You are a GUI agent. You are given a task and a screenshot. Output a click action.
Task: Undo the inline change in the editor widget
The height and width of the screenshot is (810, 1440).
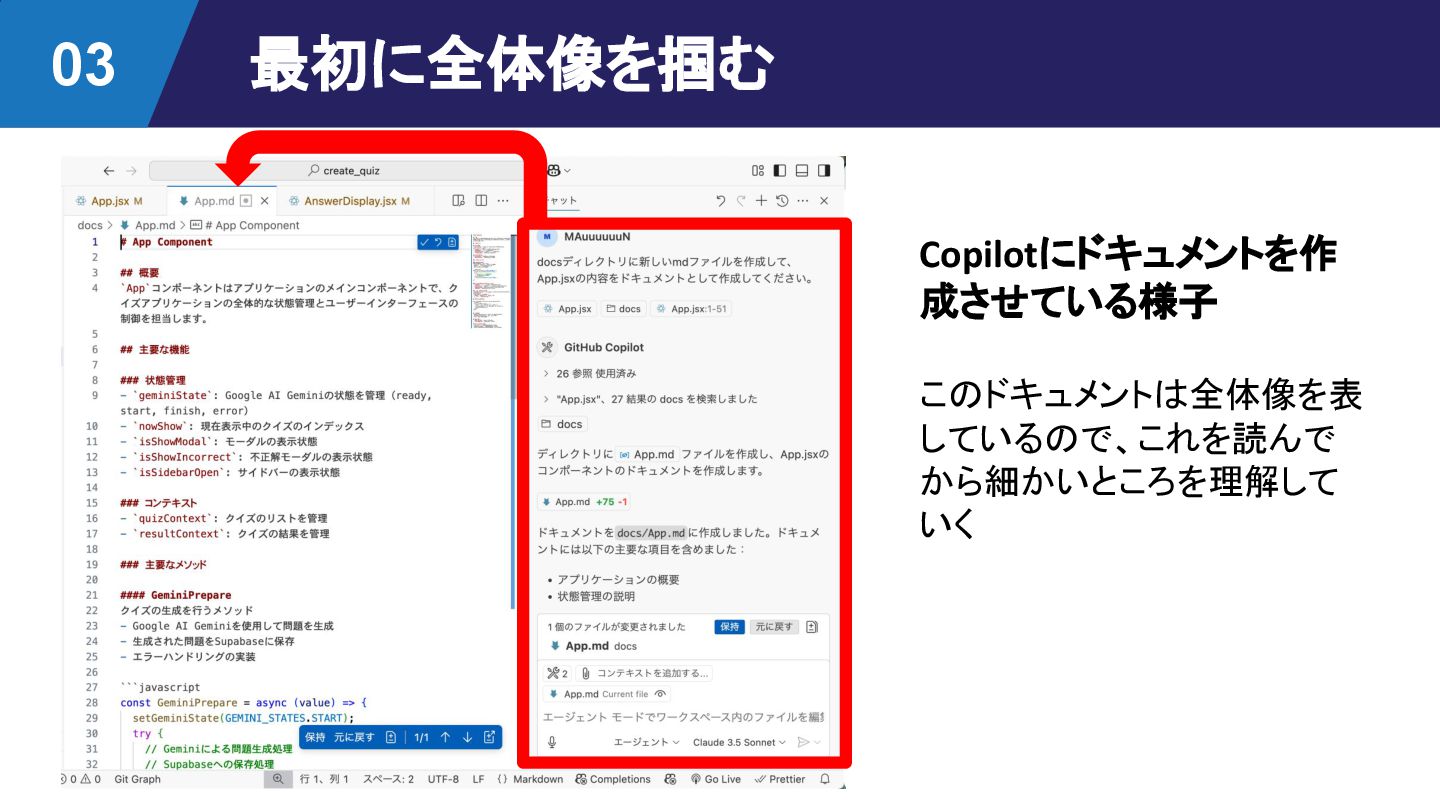[x=438, y=242]
